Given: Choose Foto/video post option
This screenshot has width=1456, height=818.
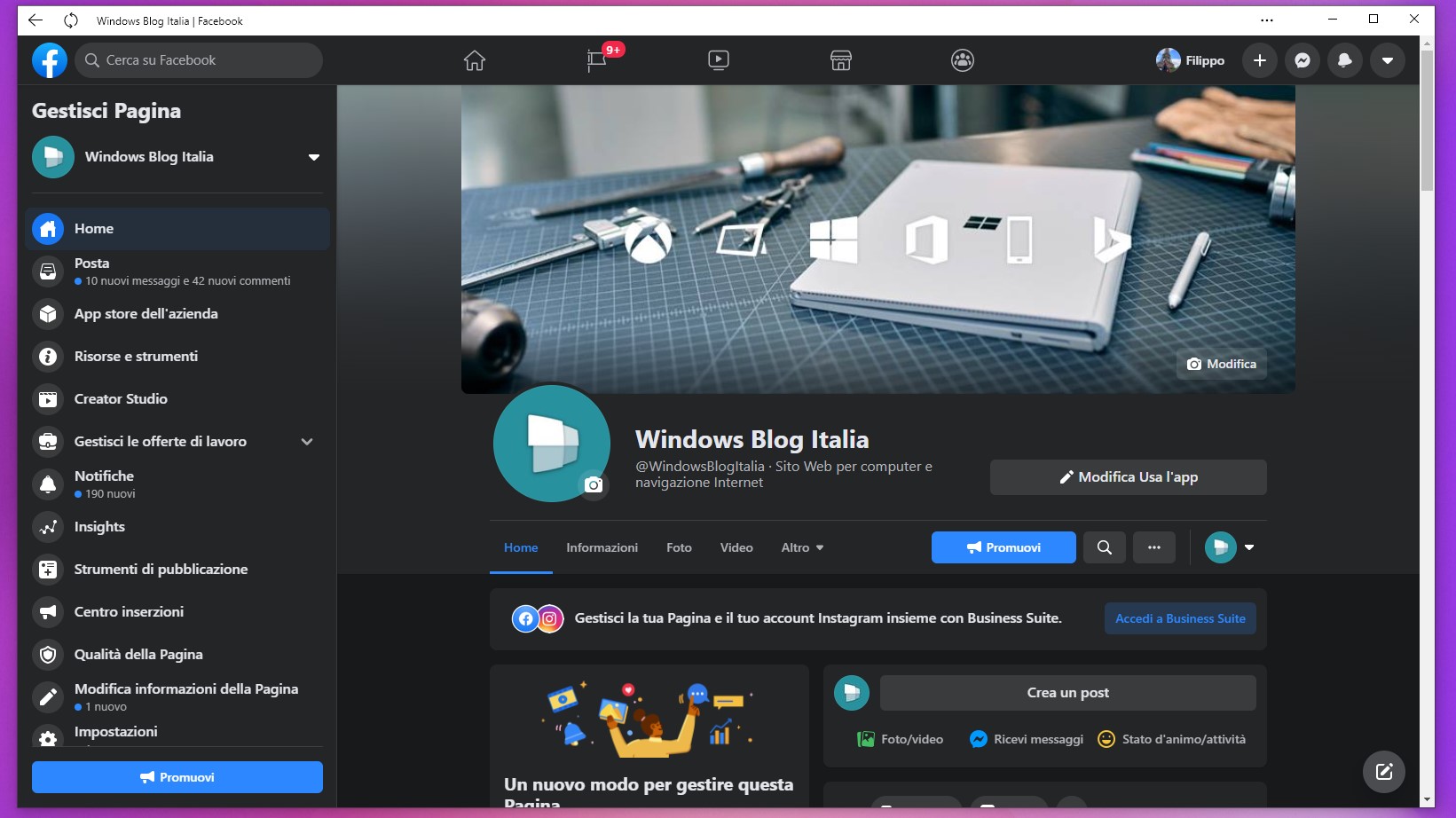Looking at the screenshot, I should pyautogui.click(x=900, y=739).
